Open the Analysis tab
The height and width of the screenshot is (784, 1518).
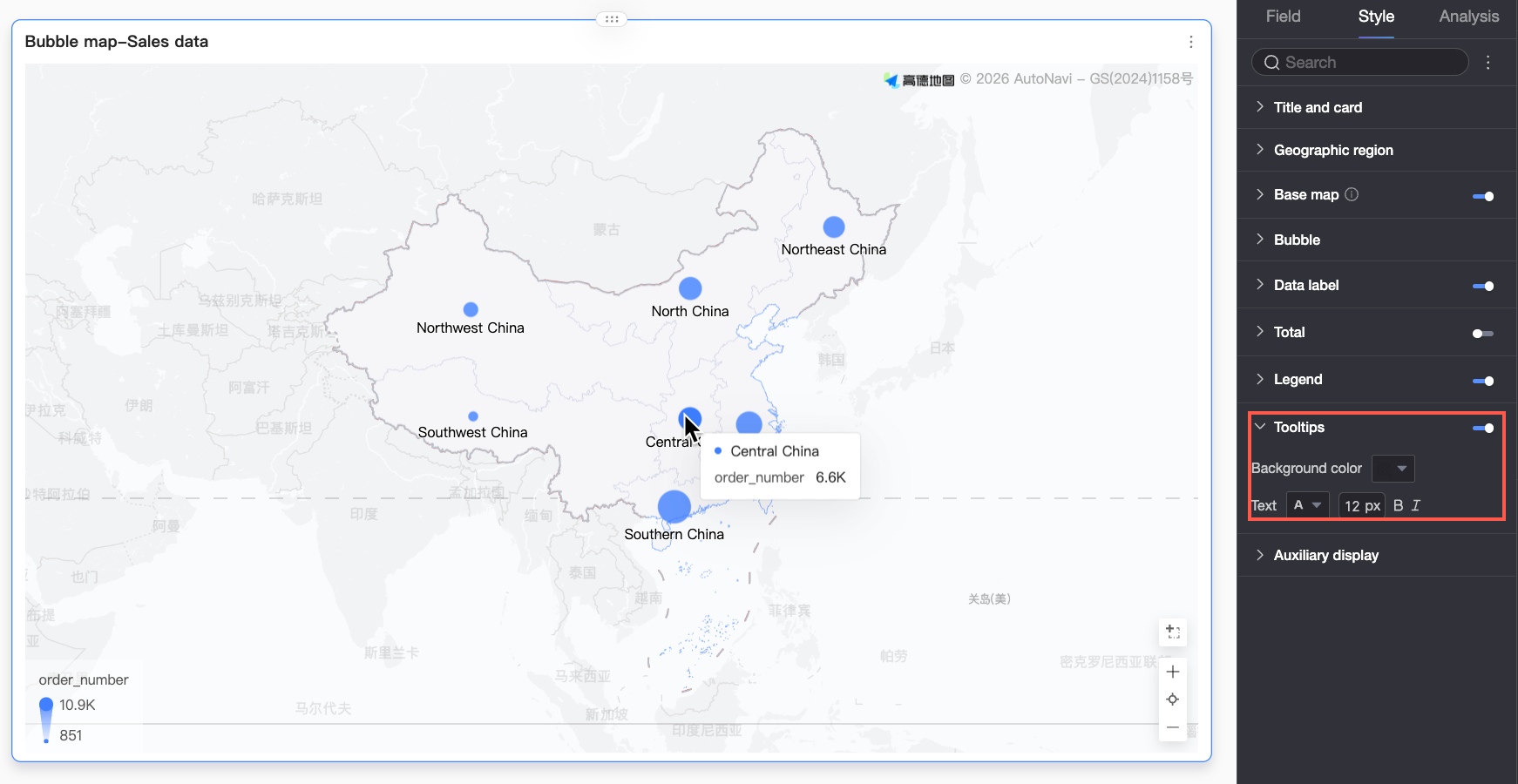click(1469, 17)
